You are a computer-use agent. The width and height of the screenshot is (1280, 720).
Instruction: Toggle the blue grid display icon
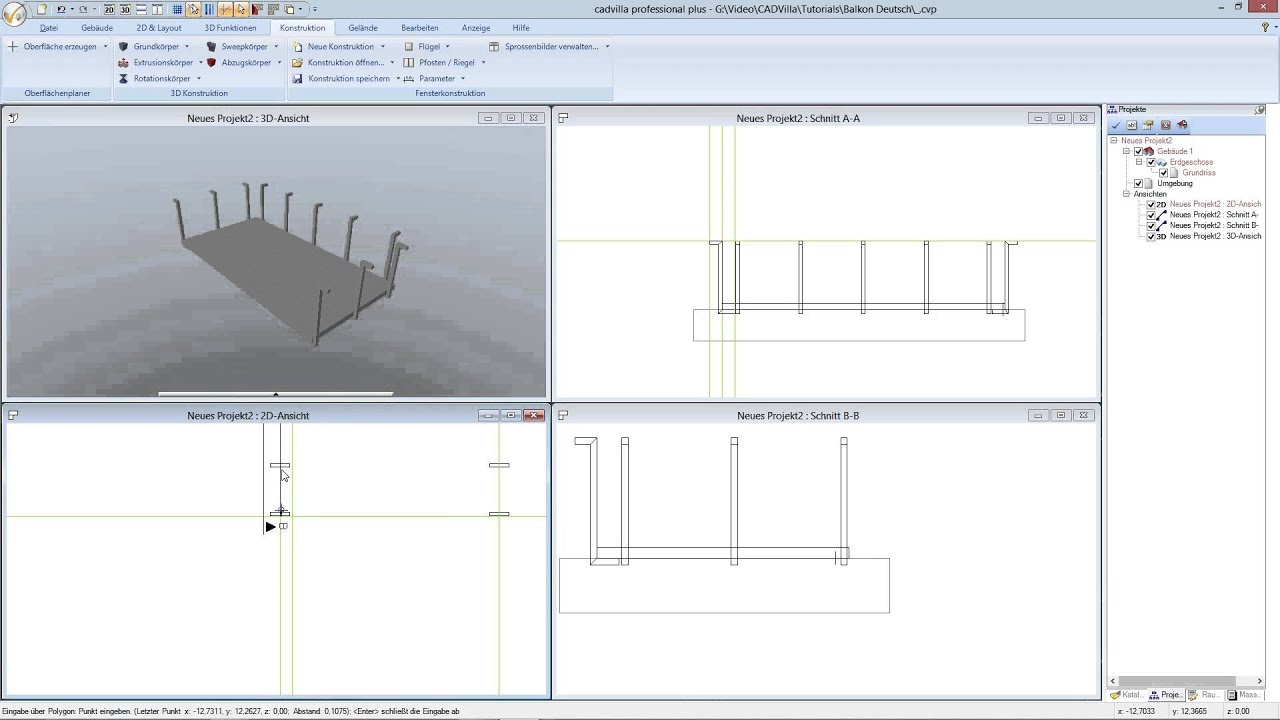(x=177, y=9)
